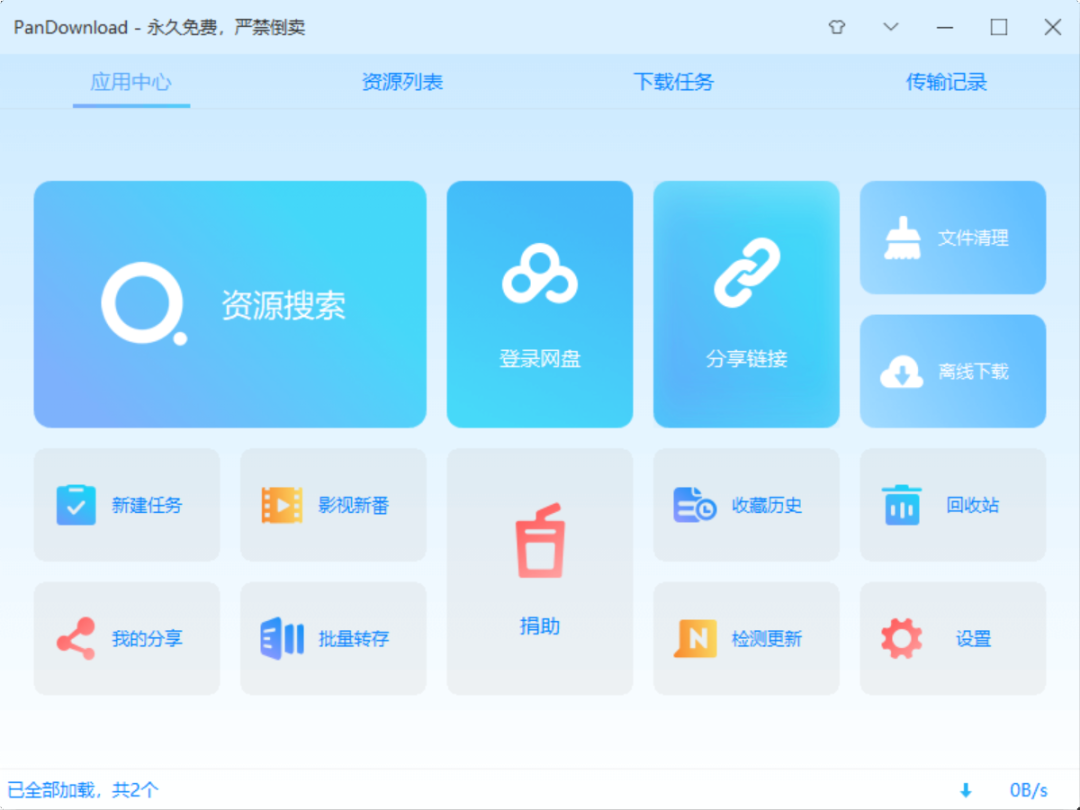
Task: Switch to the 资源列表 tab
Action: pyautogui.click(x=402, y=82)
